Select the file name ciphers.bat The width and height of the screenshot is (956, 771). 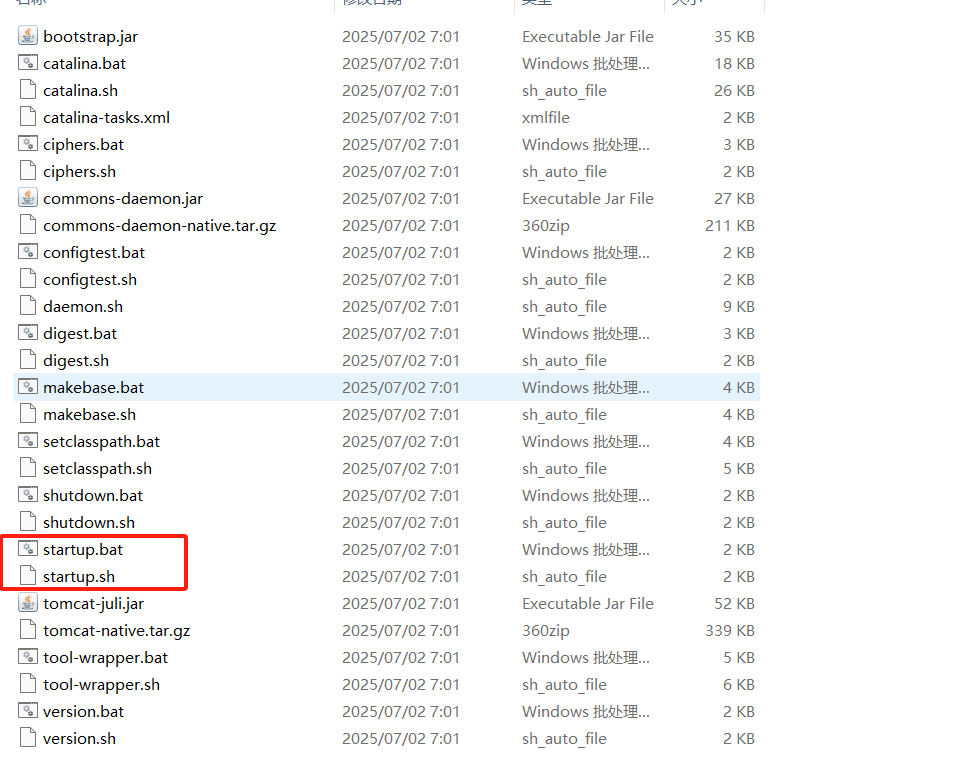click(83, 145)
